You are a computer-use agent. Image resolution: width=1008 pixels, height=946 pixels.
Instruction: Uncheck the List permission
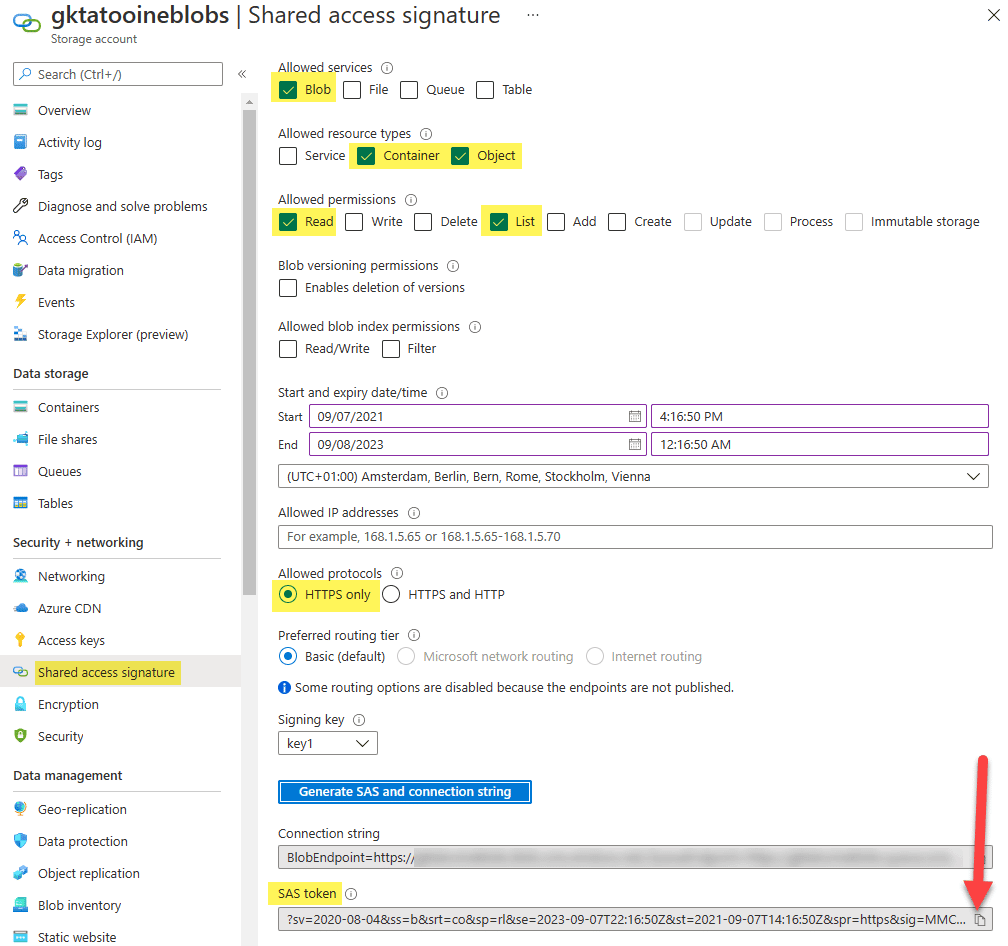(x=499, y=222)
